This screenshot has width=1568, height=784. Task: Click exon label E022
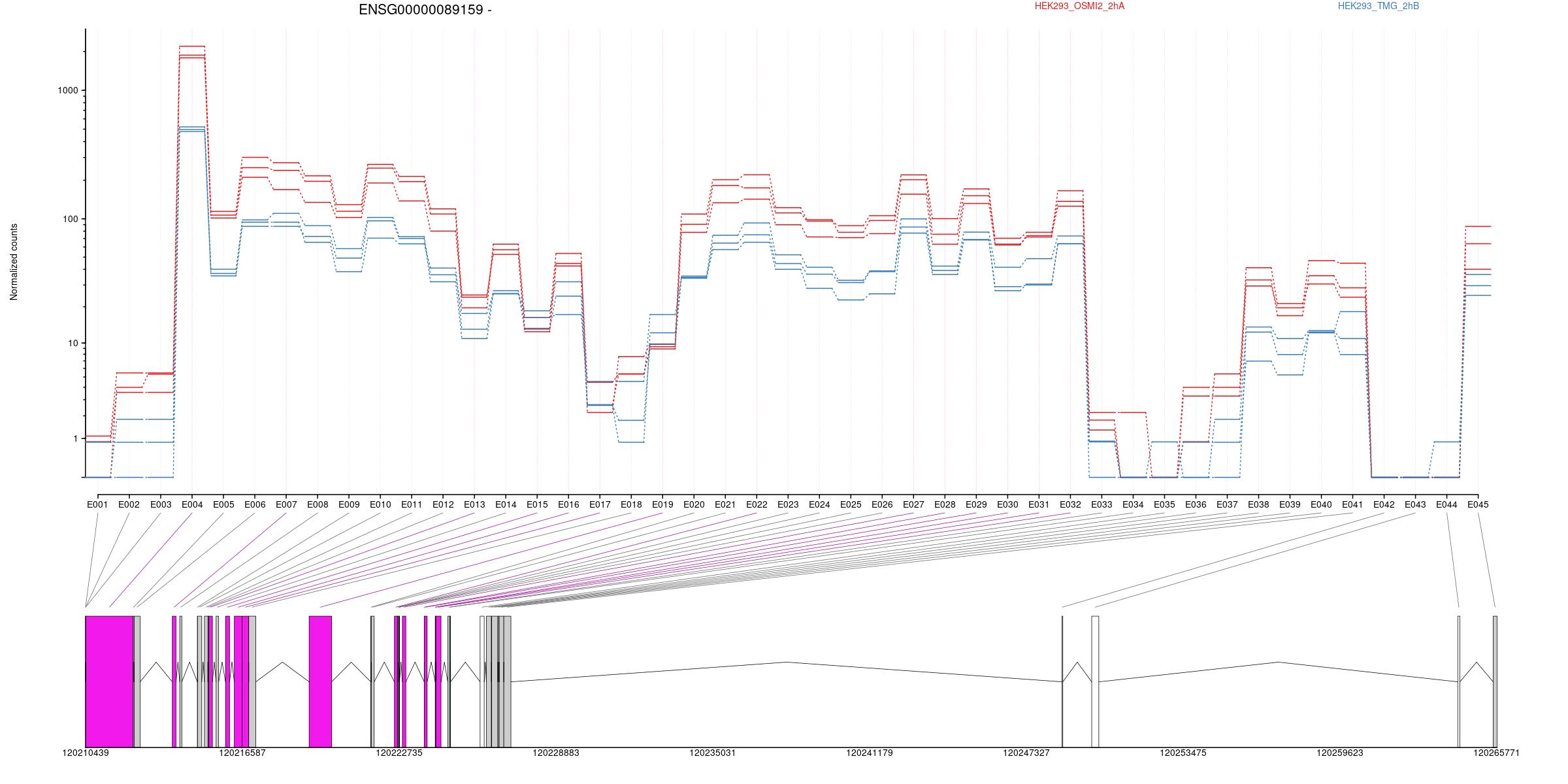(x=757, y=504)
